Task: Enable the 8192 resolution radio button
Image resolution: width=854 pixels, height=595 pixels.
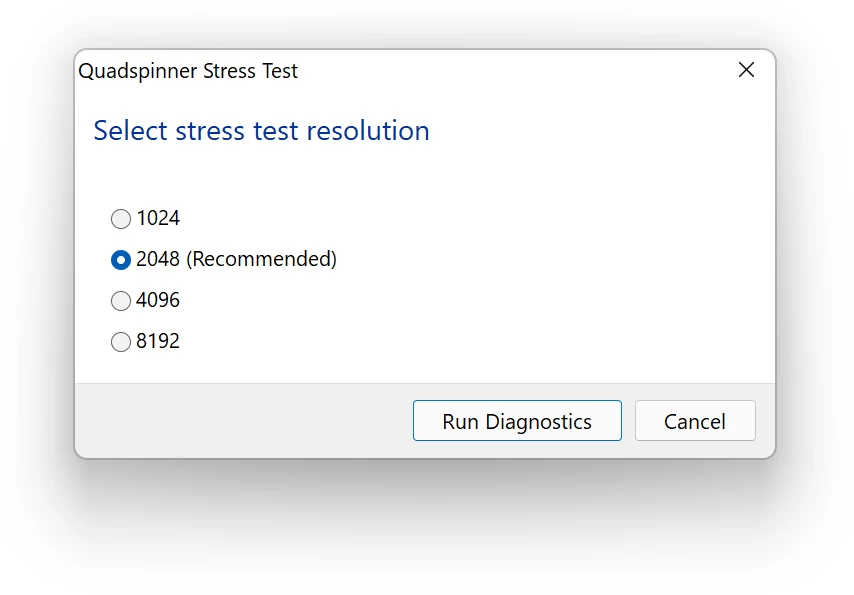Action: click(121, 342)
